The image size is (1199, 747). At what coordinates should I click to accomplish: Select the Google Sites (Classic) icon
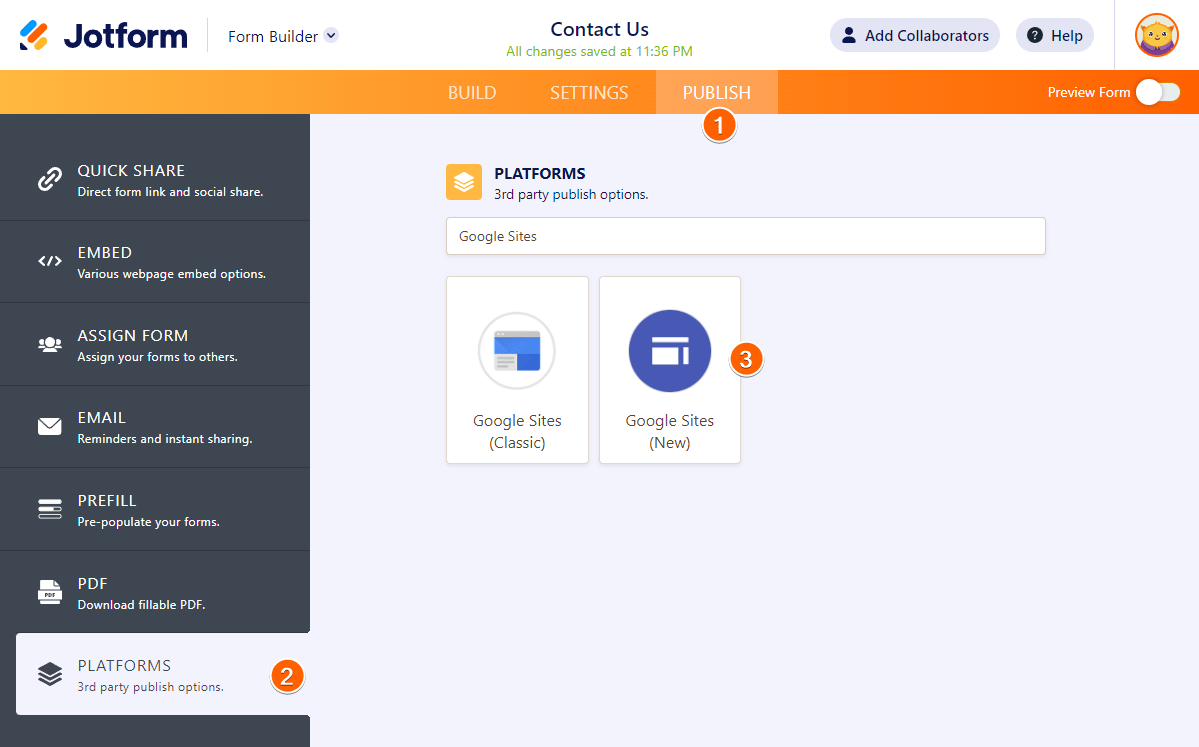(x=517, y=351)
